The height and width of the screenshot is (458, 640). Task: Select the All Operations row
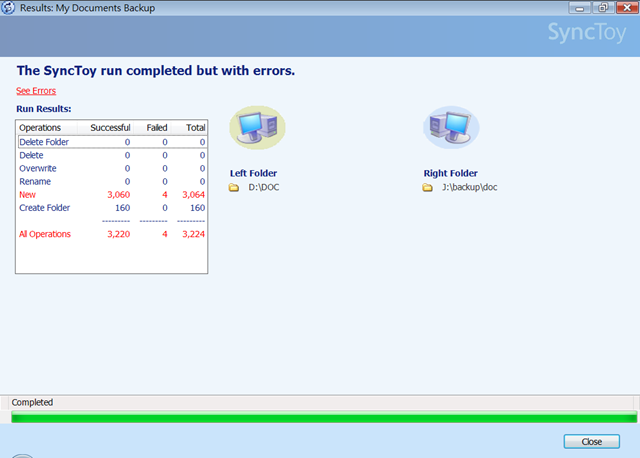112,234
